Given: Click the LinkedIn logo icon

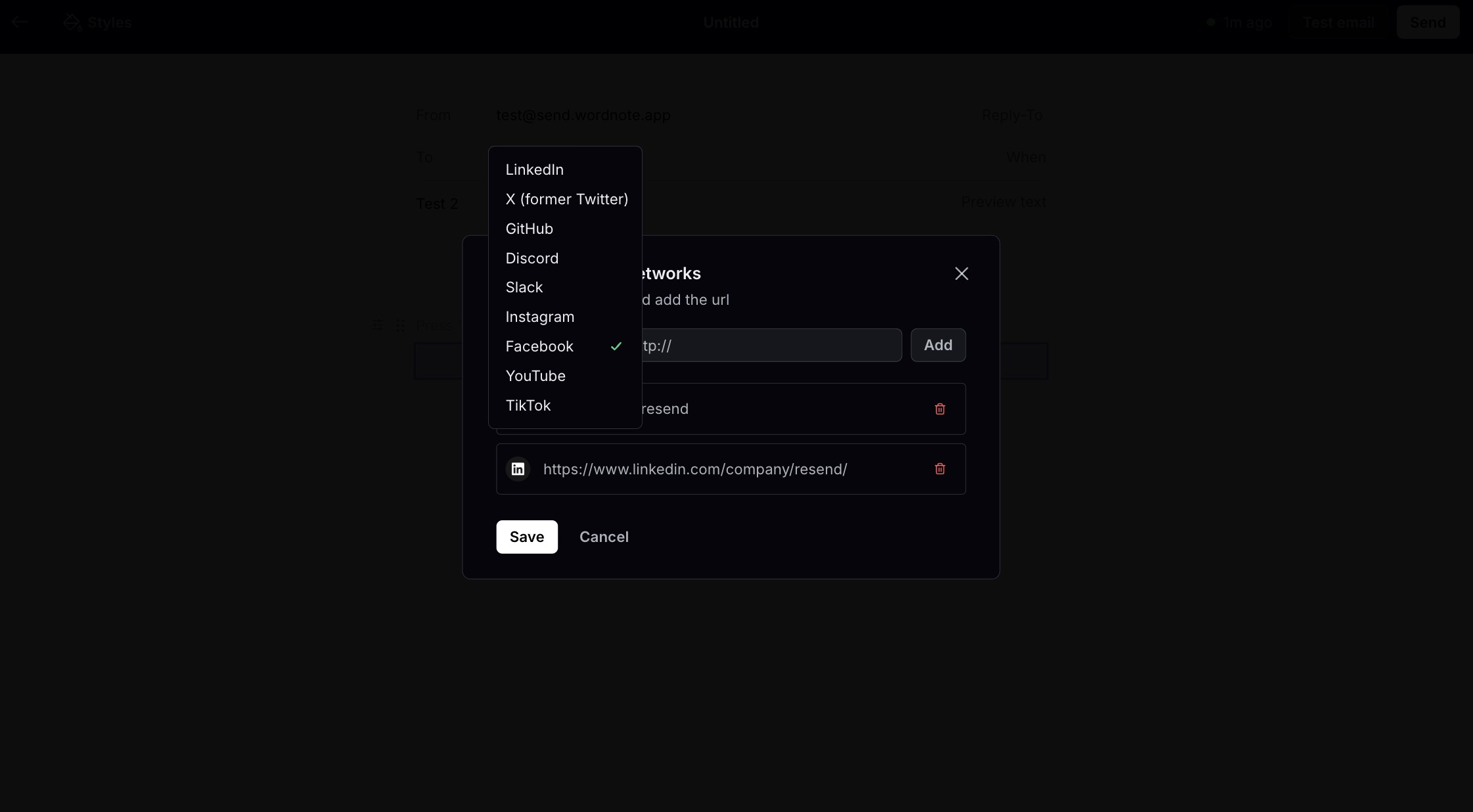Looking at the screenshot, I should click(518, 469).
